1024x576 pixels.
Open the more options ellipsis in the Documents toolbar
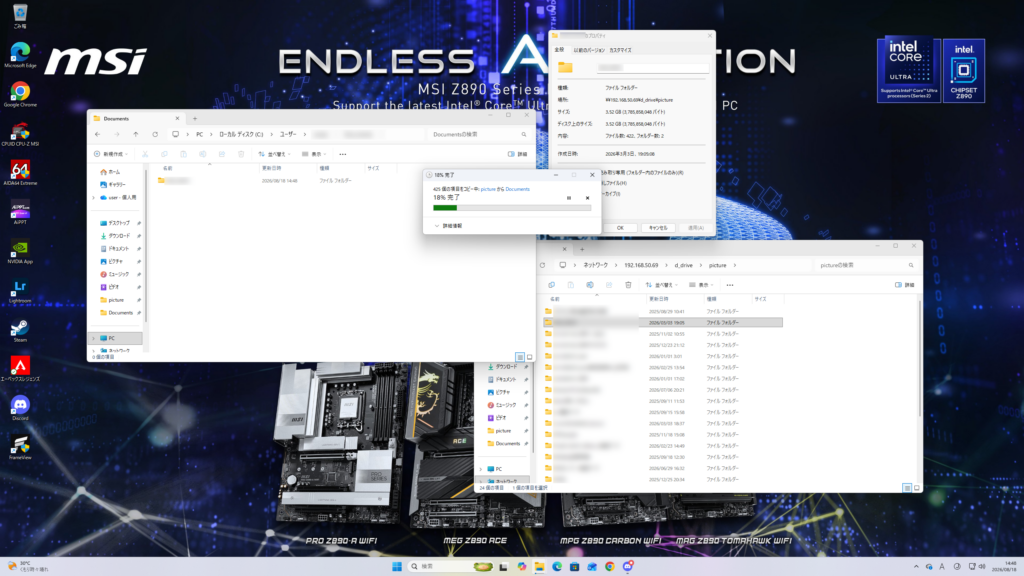(343, 154)
